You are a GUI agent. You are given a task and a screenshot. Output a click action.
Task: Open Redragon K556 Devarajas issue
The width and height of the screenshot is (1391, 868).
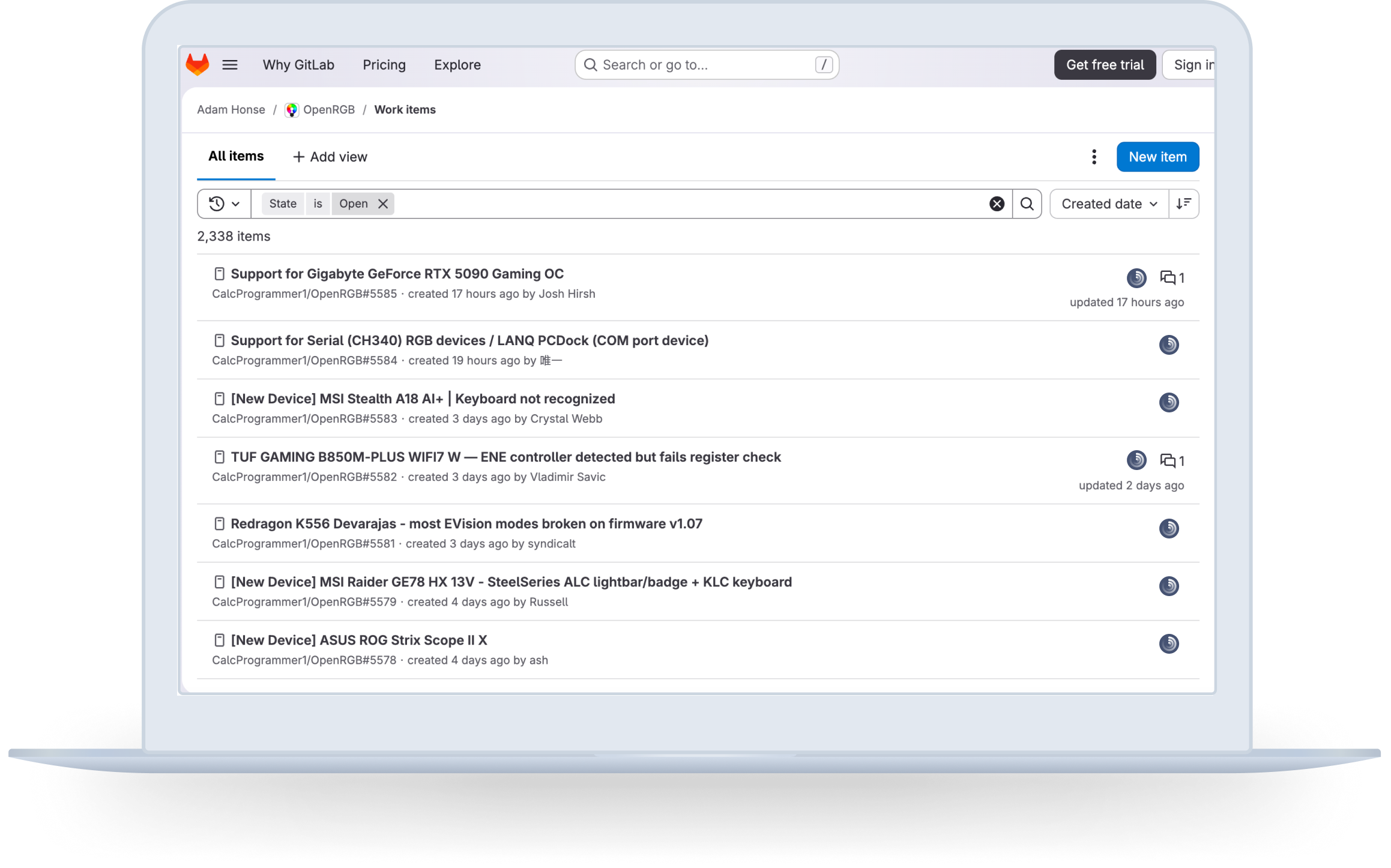[x=466, y=524]
